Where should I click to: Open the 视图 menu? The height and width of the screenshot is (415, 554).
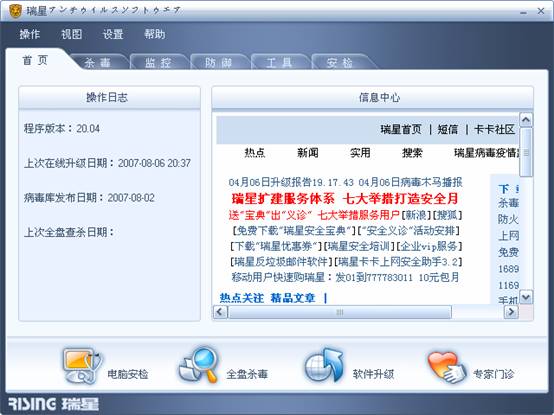[x=71, y=34]
